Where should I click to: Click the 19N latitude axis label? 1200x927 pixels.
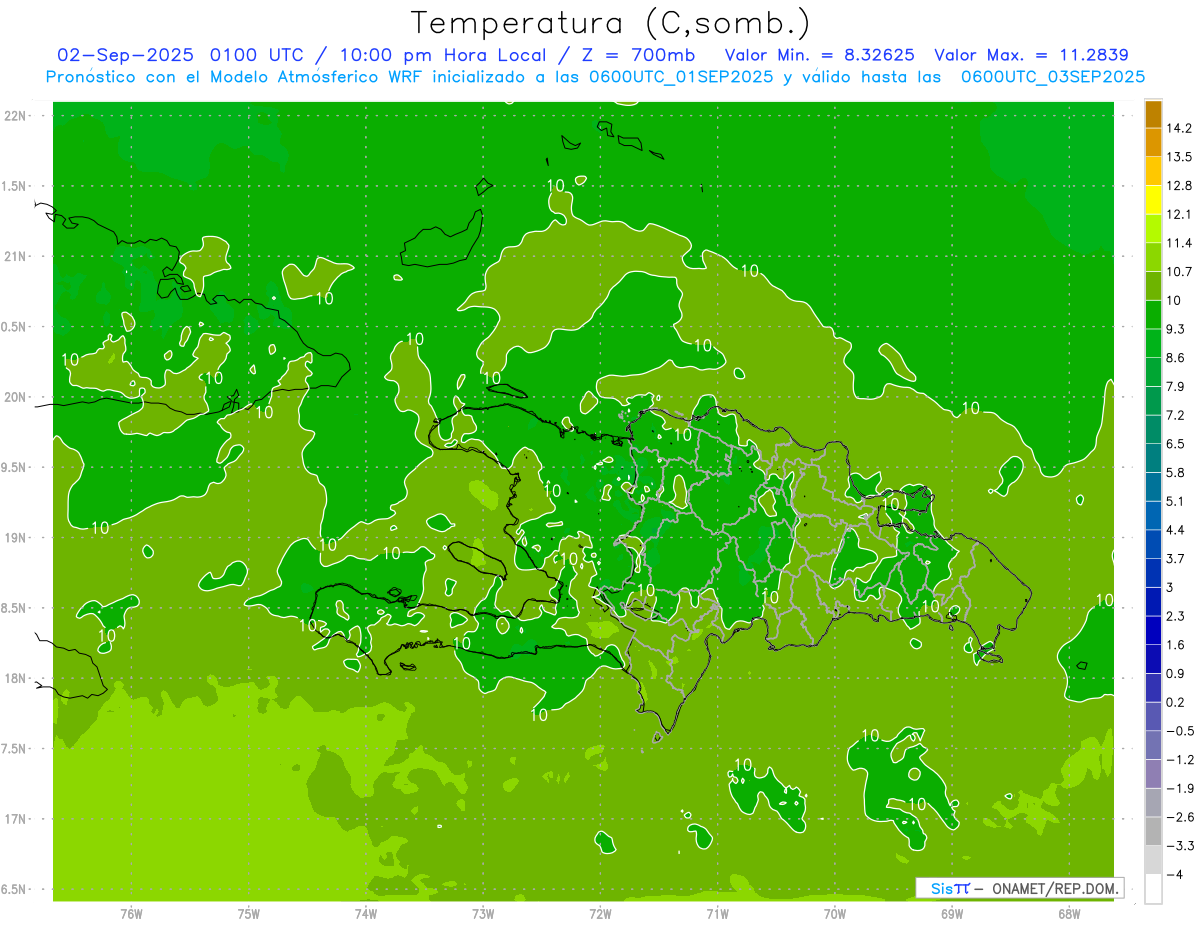pos(14,538)
